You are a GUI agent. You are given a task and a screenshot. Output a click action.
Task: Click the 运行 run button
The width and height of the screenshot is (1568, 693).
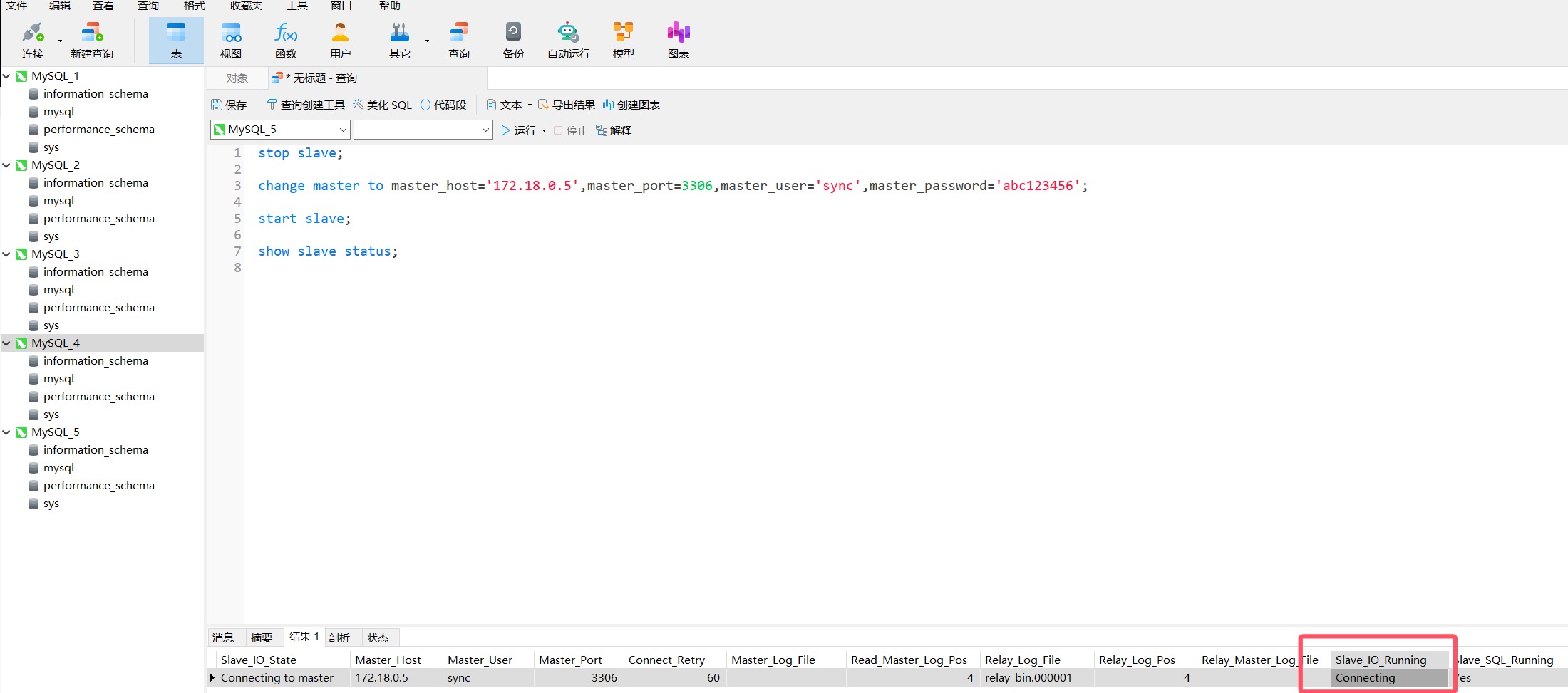[519, 130]
